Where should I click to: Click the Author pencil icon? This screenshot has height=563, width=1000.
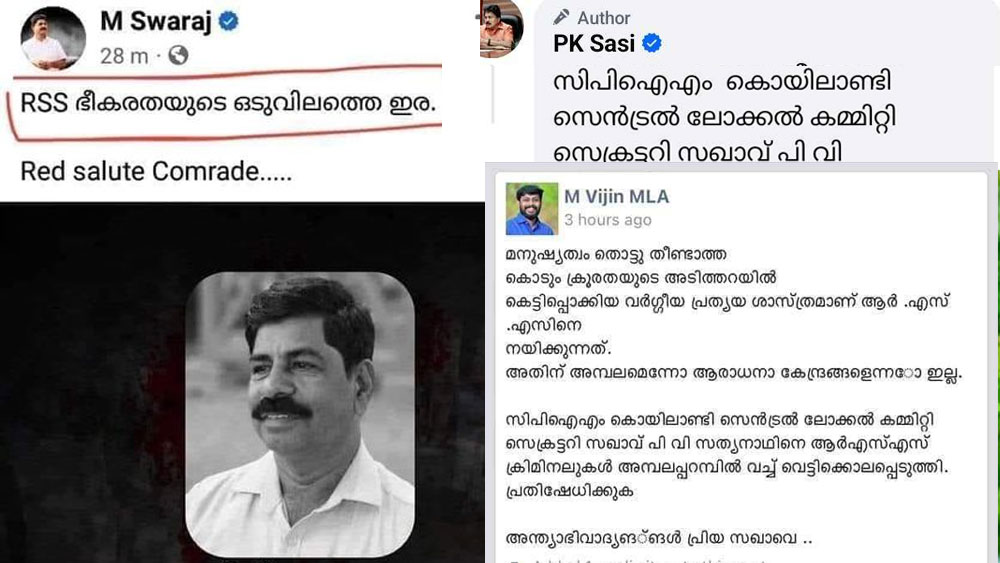561,17
